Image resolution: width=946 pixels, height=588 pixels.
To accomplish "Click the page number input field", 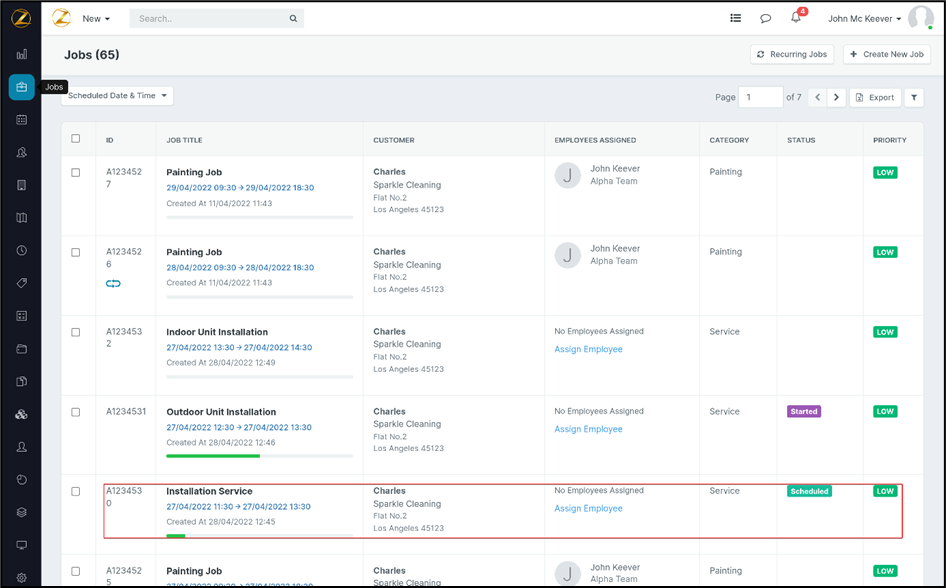I will point(760,97).
